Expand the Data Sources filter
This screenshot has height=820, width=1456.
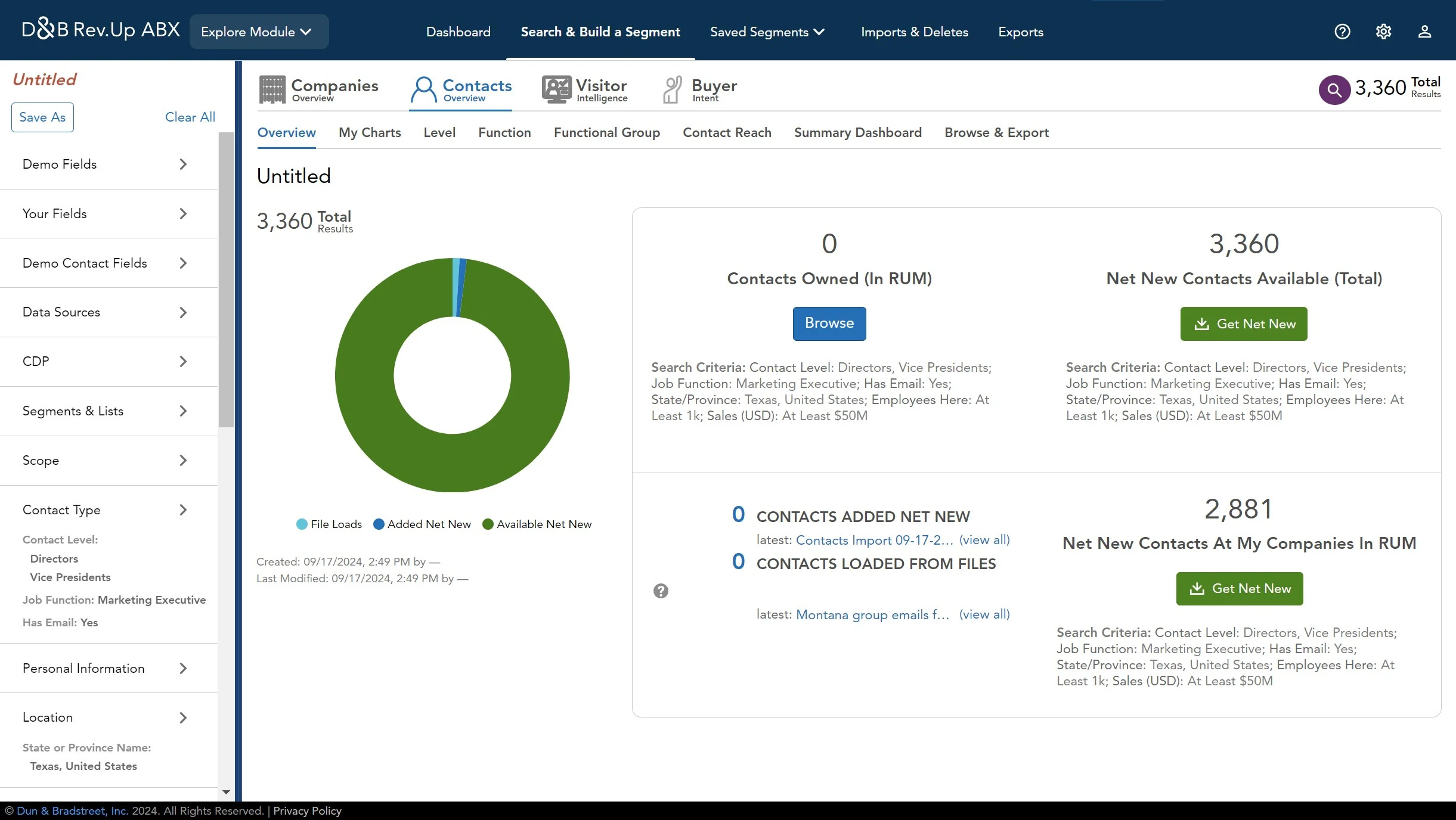pyautogui.click(x=109, y=312)
